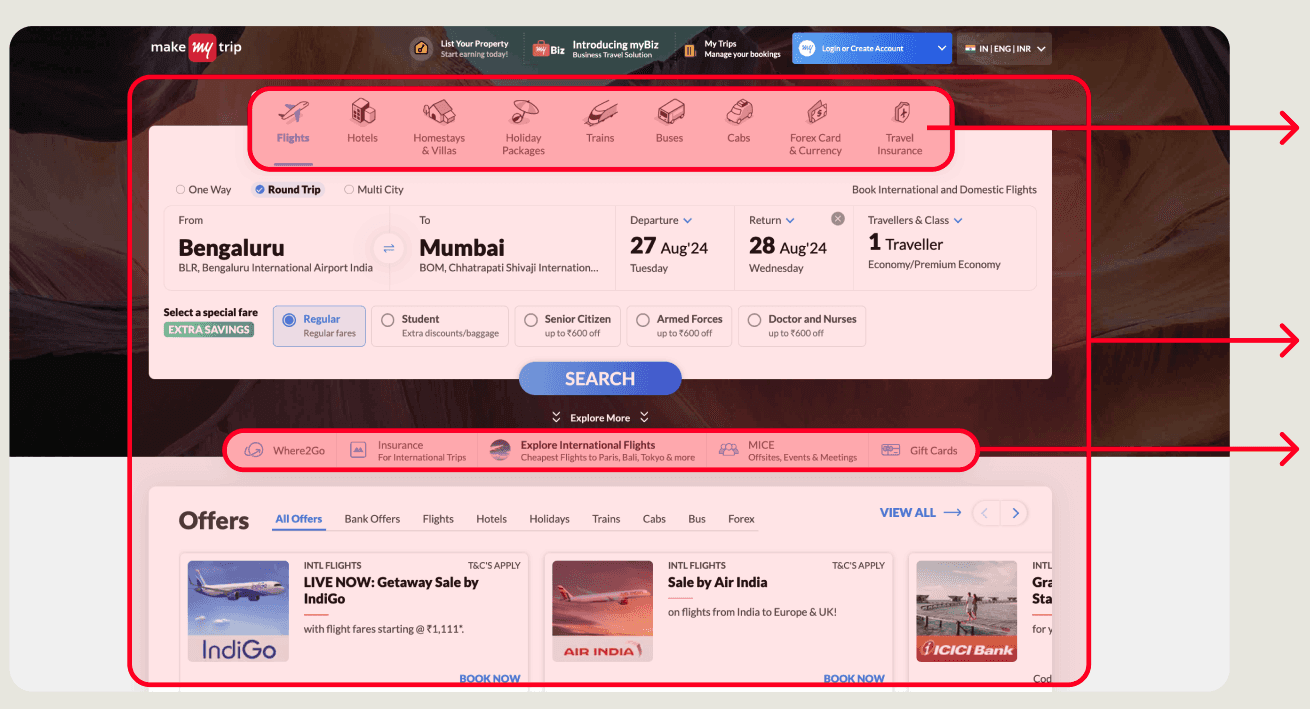Open Hotels building icon

(x=363, y=111)
